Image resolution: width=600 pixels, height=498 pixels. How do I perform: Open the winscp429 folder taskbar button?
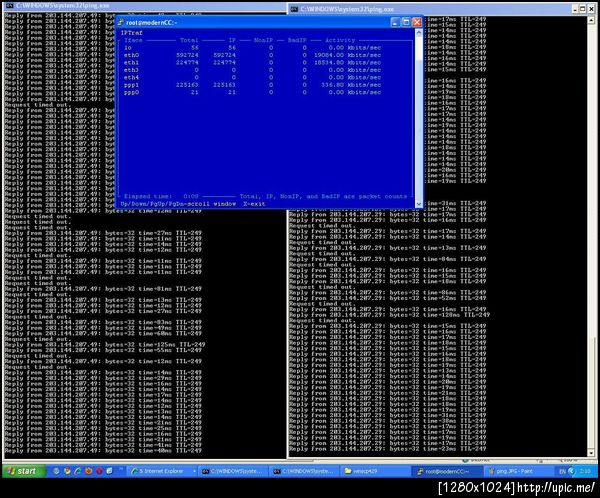(x=375, y=471)
